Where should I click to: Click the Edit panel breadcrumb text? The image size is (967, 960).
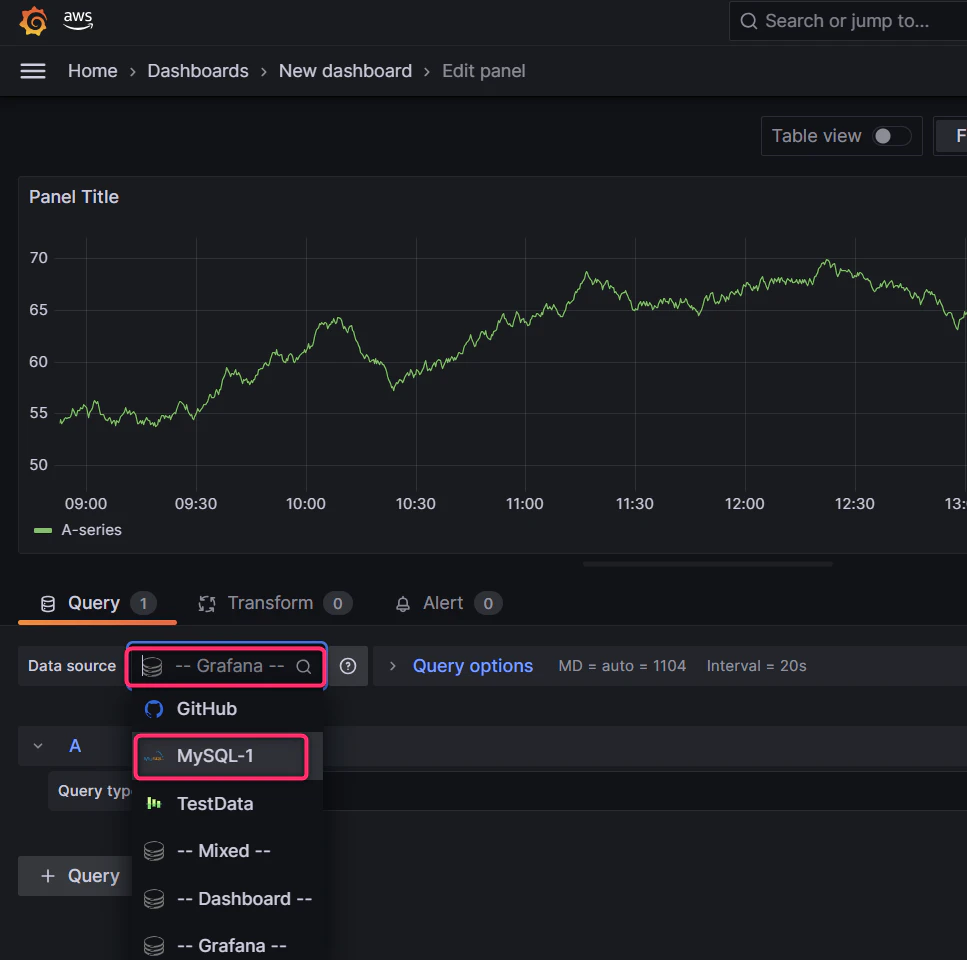tap(484, 71)
